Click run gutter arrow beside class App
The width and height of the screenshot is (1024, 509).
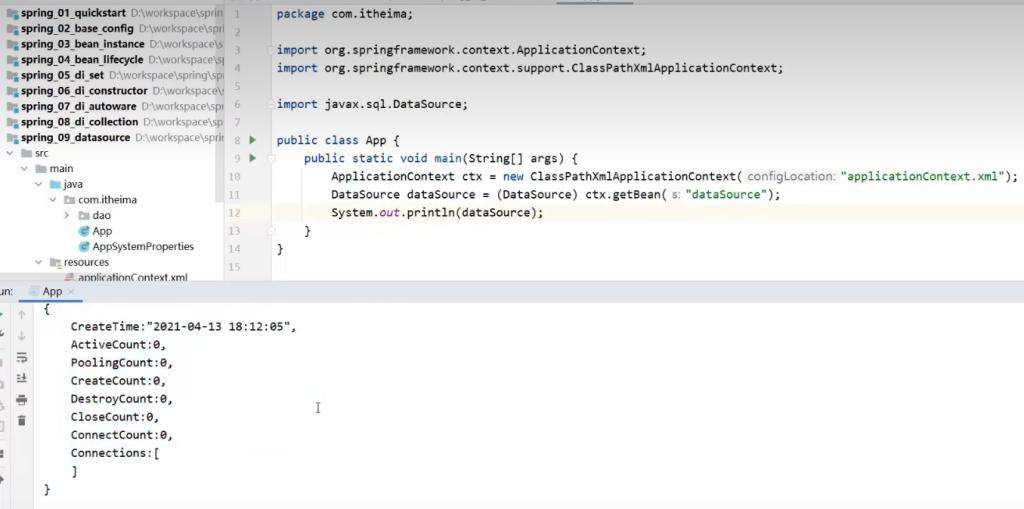pyautogui.click(x=252, y=140)
